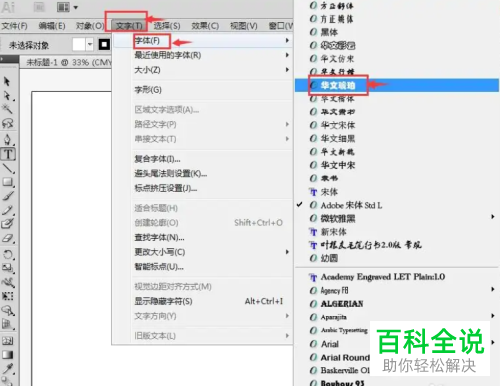The image size is (500, 386).
Task: Select the Eraser tool
Action: 8,238
